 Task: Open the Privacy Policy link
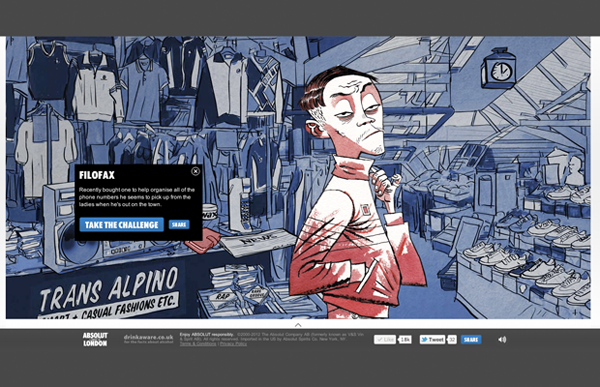coord(233,344)
